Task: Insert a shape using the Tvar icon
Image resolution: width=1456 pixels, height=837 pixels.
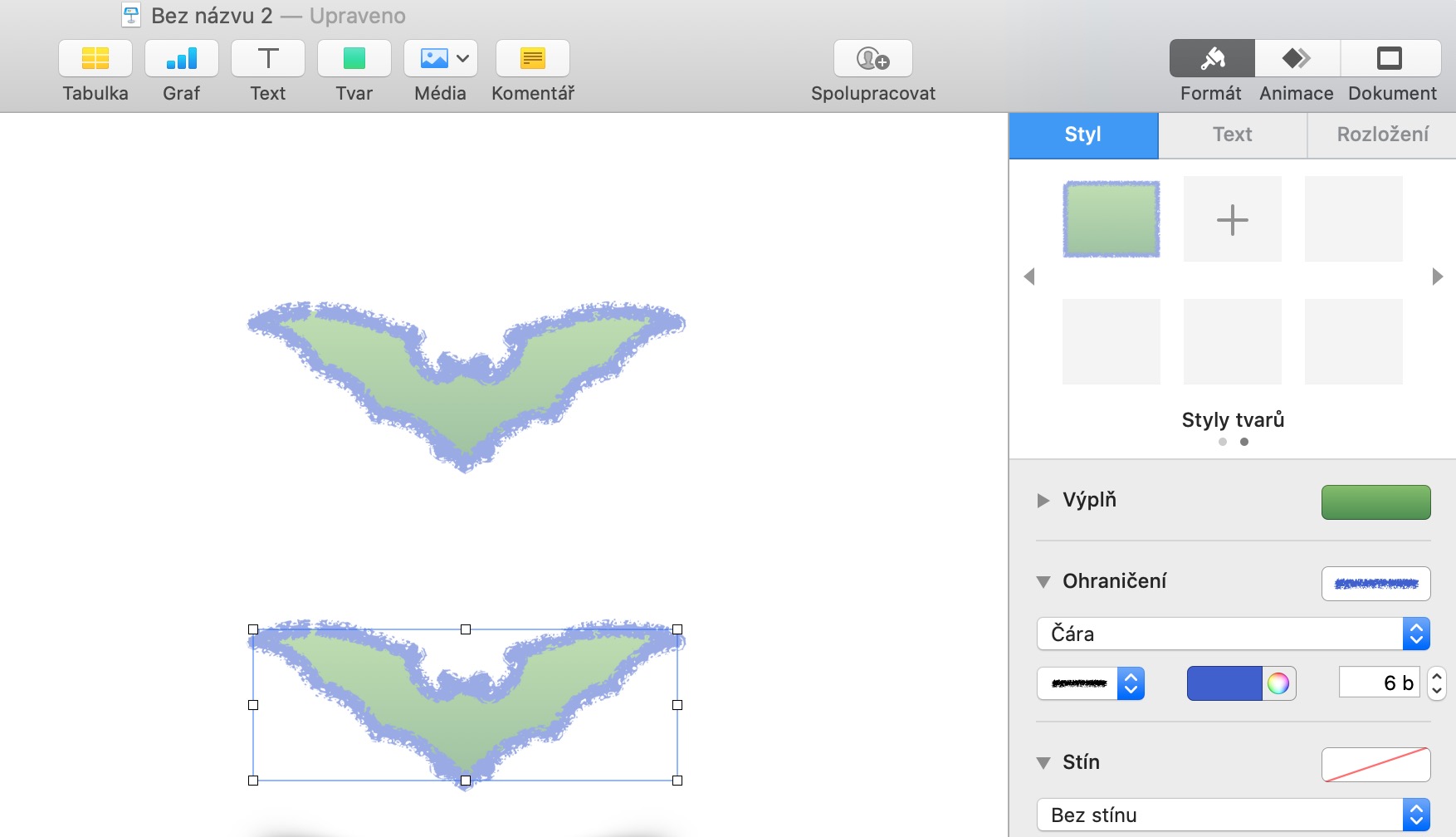Action: (x=354, y=59)
